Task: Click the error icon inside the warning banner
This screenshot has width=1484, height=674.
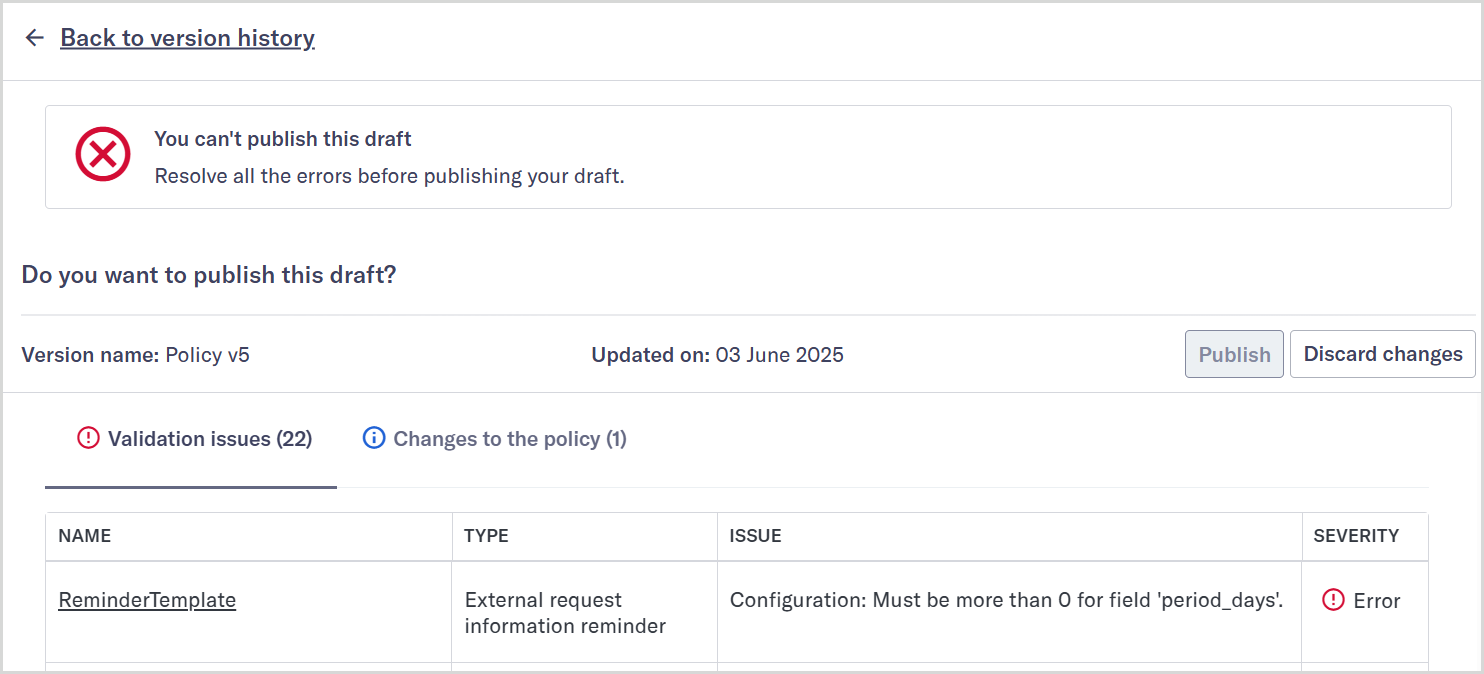Action: click(x=102, y=154)
